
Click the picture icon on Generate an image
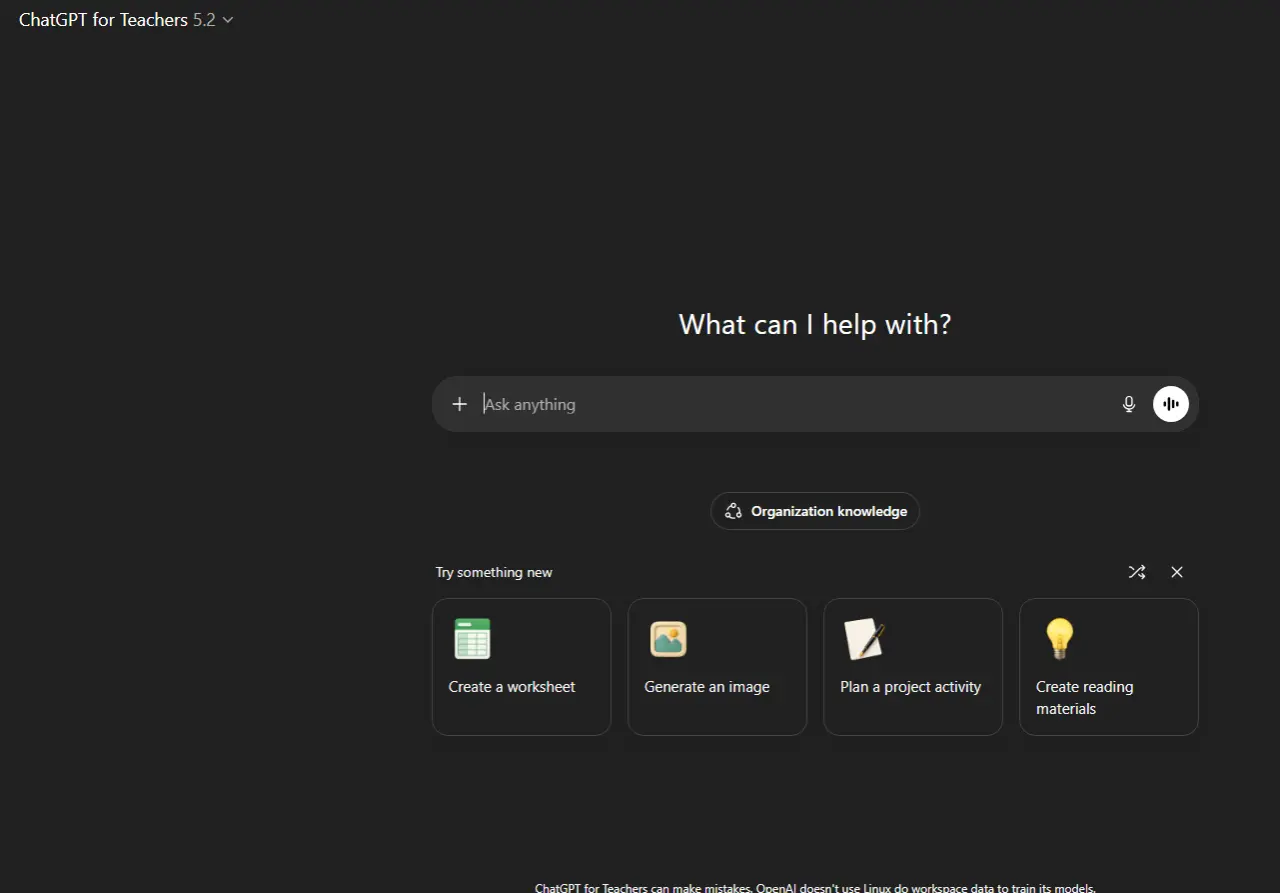point(668,639)
